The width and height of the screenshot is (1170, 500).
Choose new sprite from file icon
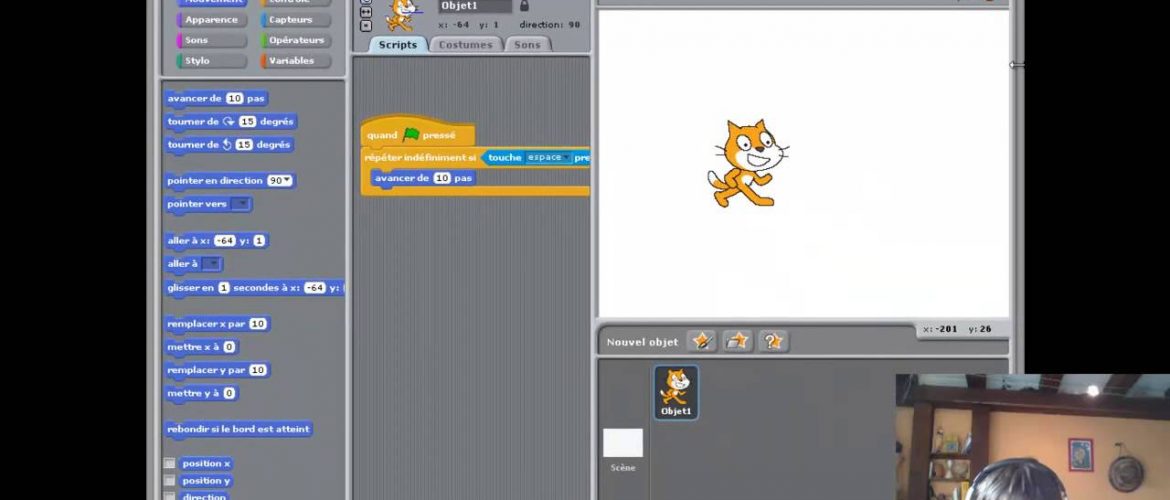737,341
